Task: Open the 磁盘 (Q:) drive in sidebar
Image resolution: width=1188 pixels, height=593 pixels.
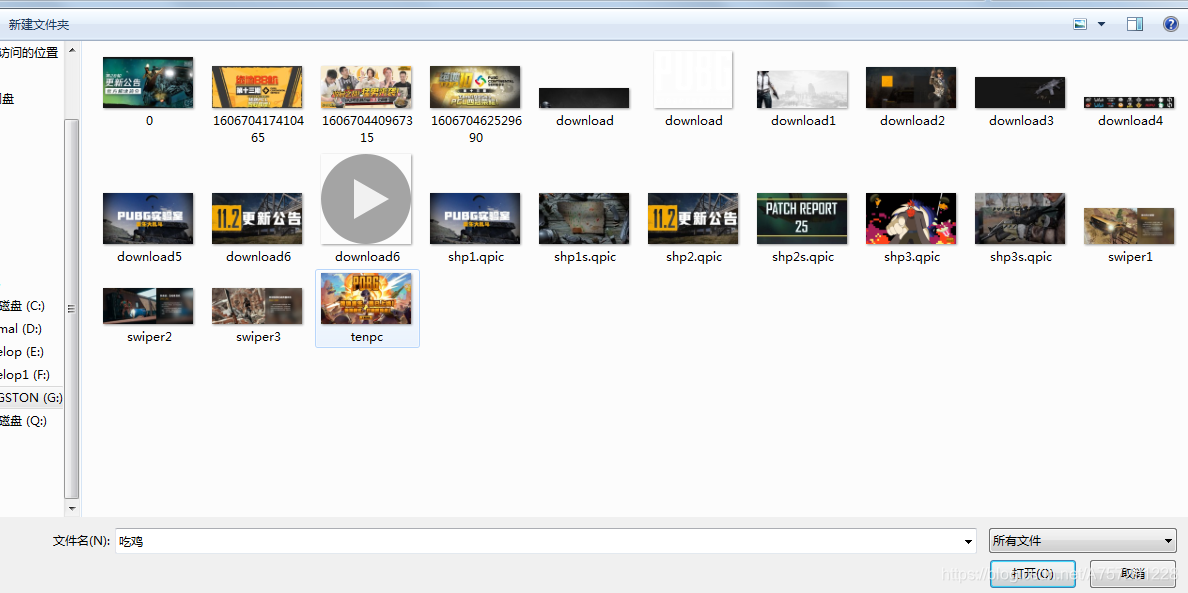Action: [23, 421]
